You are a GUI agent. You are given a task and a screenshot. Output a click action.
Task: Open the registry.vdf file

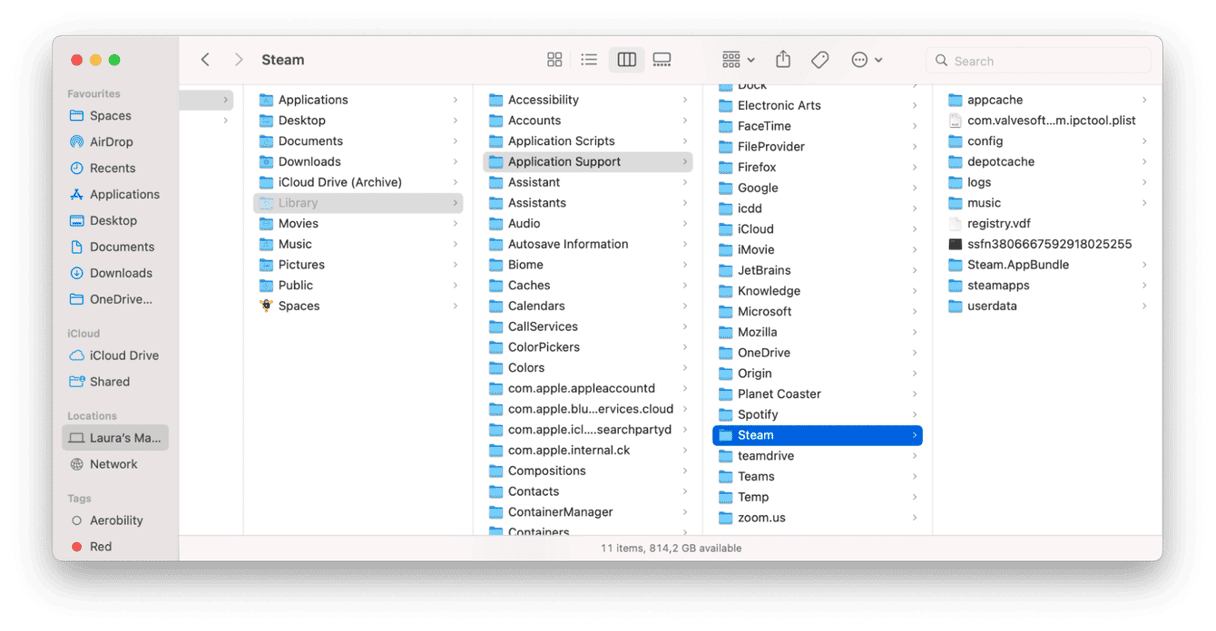[1004, 223]
